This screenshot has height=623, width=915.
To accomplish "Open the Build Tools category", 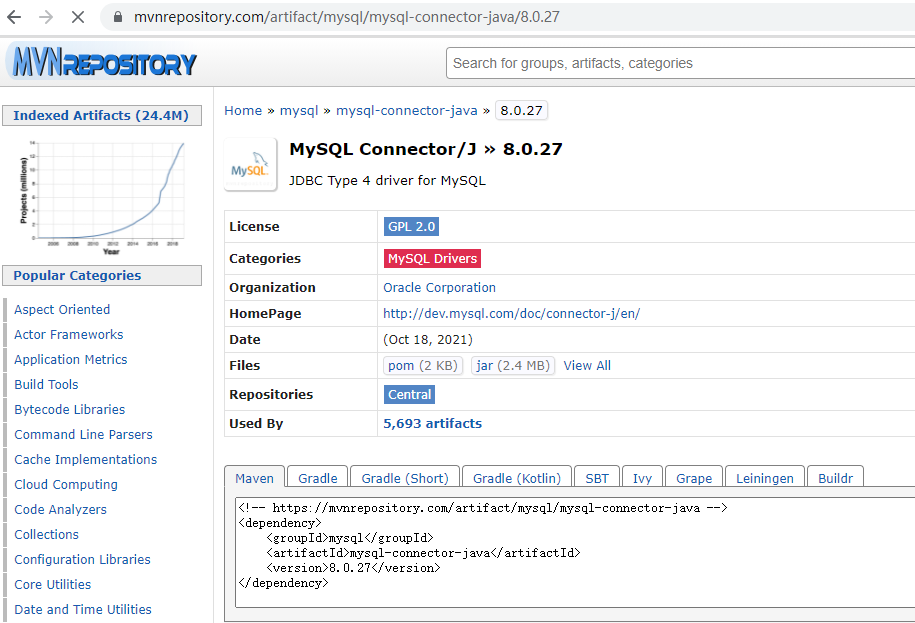I will 46,384.
